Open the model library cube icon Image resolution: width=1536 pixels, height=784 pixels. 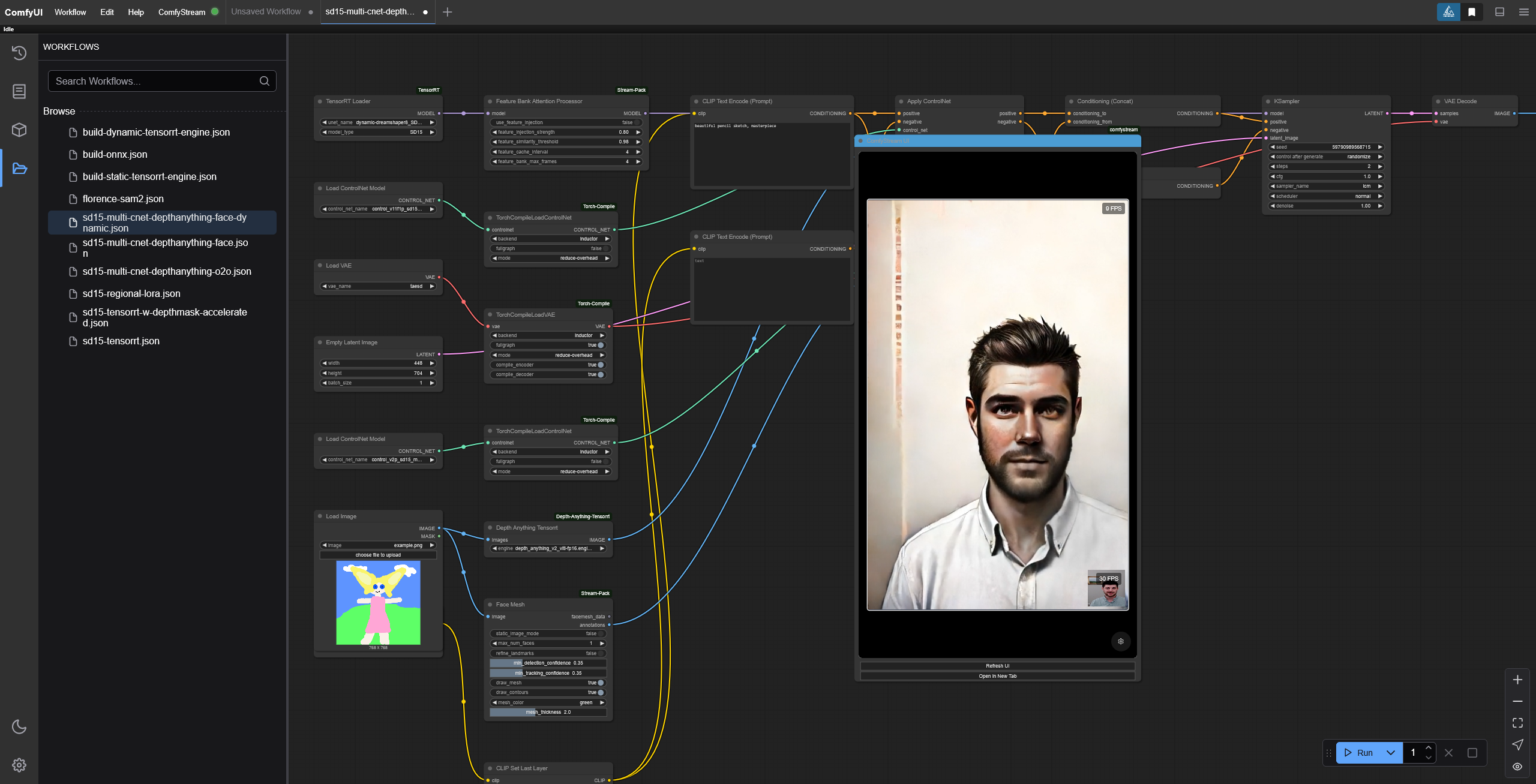[x=19, y=130]
